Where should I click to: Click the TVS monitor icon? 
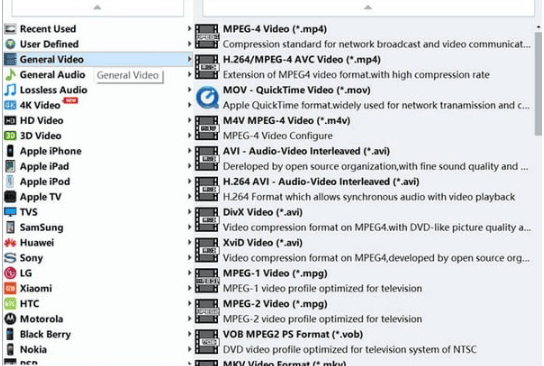[x=10, y=212]
